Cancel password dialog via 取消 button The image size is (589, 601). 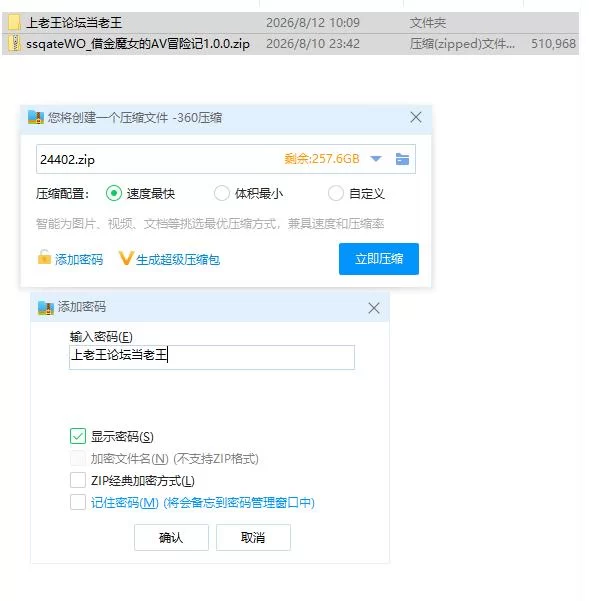click(x=253, y=537)
